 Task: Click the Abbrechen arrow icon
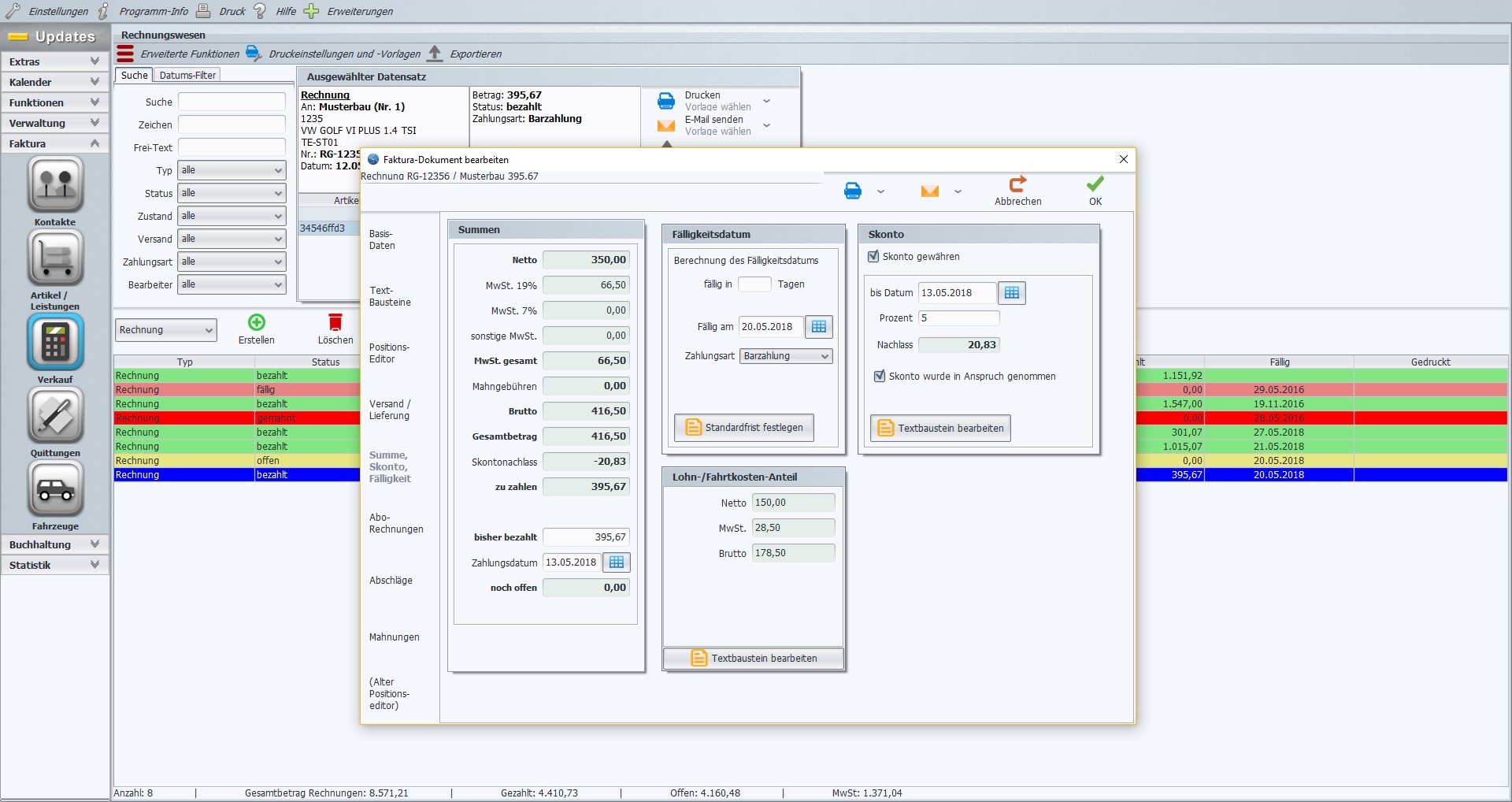point(1018,184)
